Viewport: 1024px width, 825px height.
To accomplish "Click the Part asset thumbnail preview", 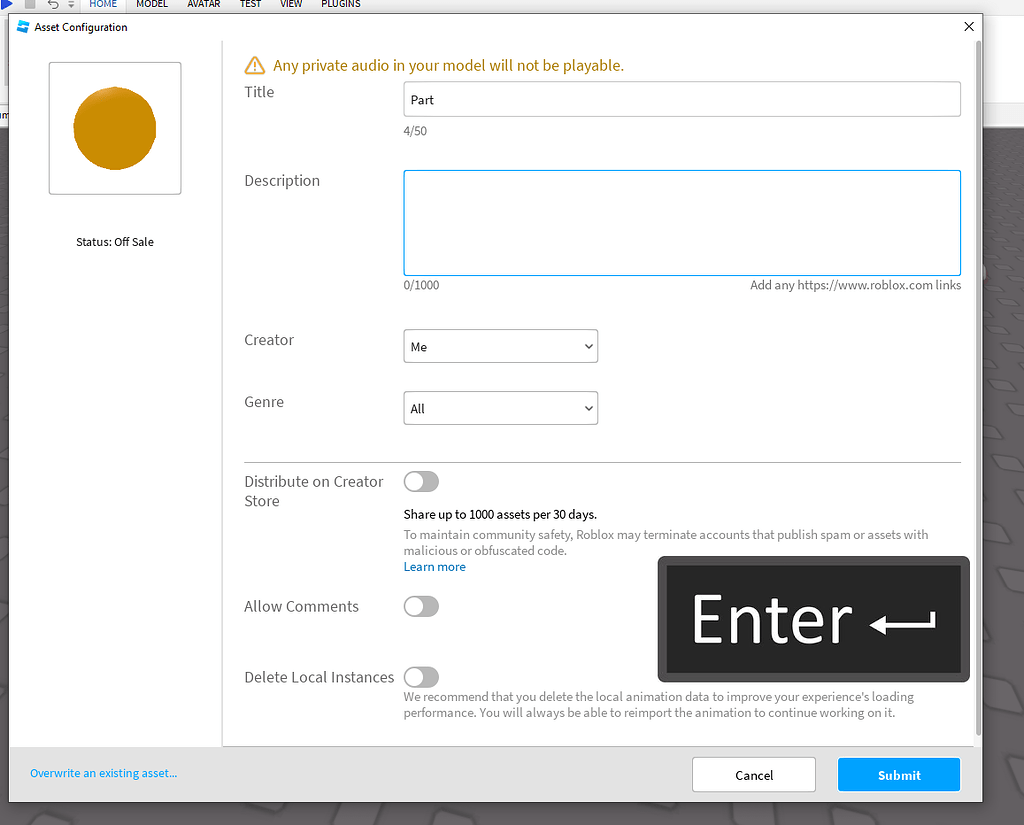I will (x=114, y=128).
